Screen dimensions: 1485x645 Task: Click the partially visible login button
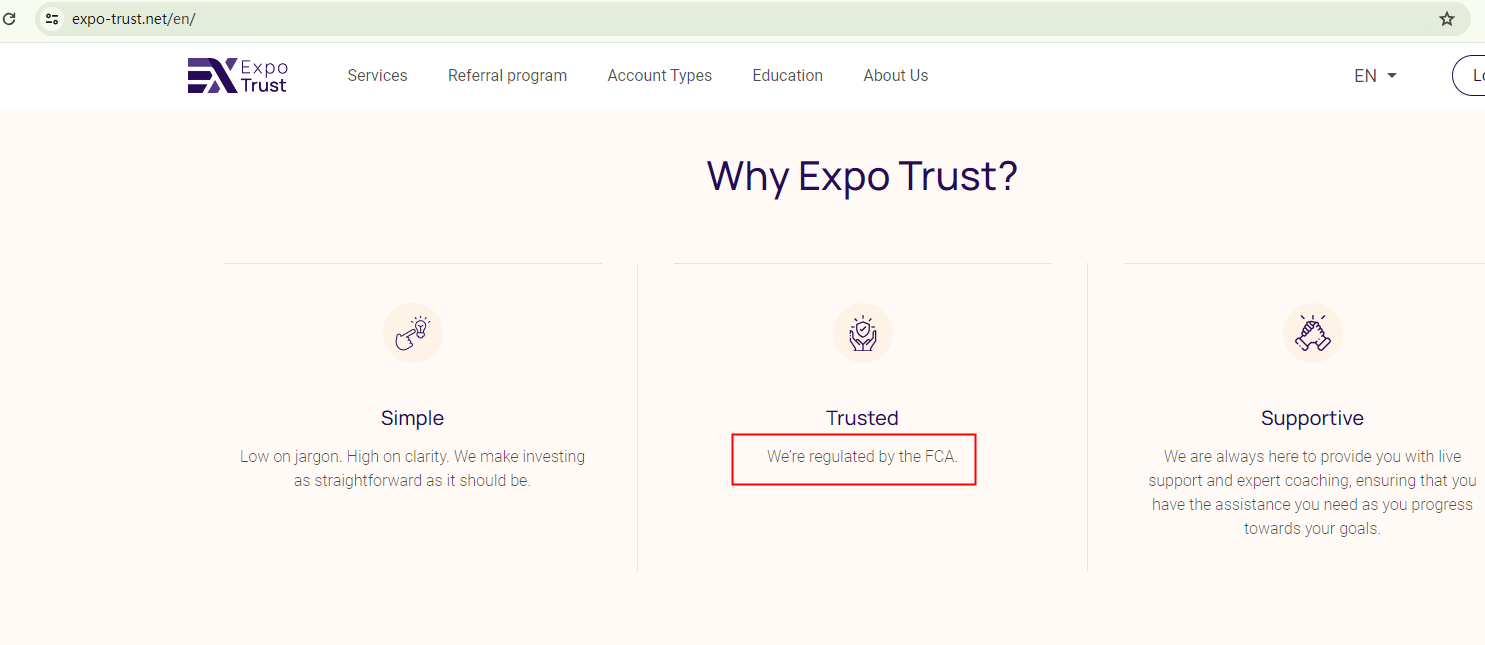pos(1469,76)
